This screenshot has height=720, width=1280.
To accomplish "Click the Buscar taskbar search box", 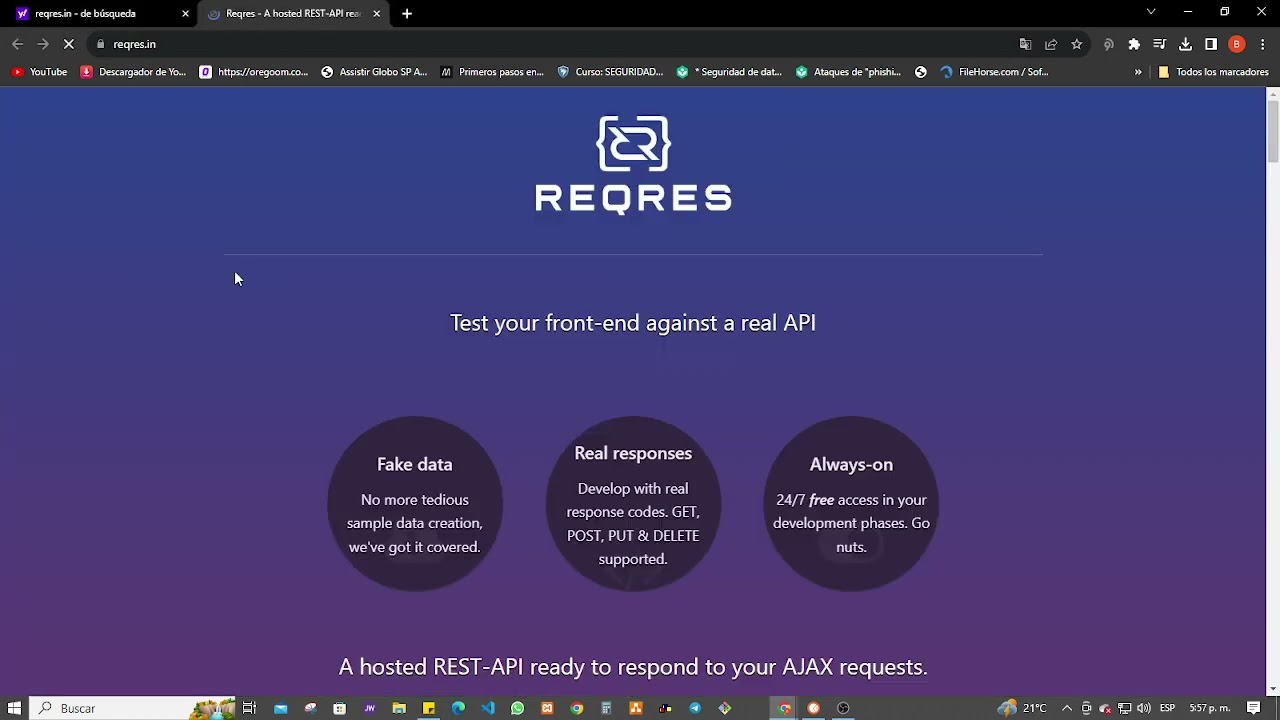I will click(x=132, y=708).
